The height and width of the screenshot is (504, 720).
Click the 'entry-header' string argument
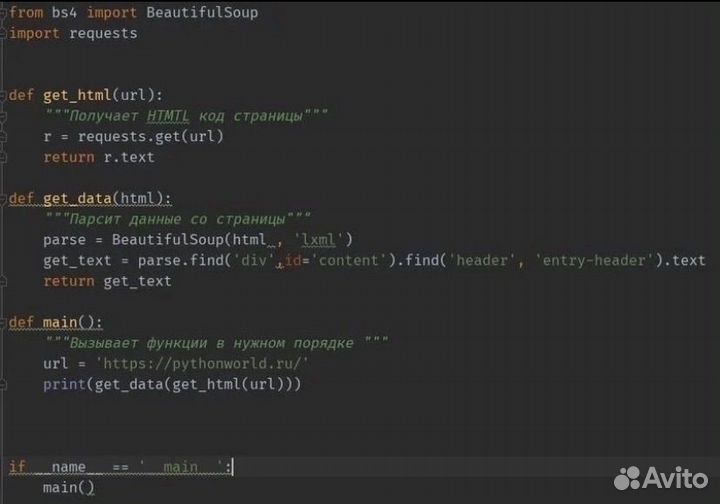pos(595,261)
